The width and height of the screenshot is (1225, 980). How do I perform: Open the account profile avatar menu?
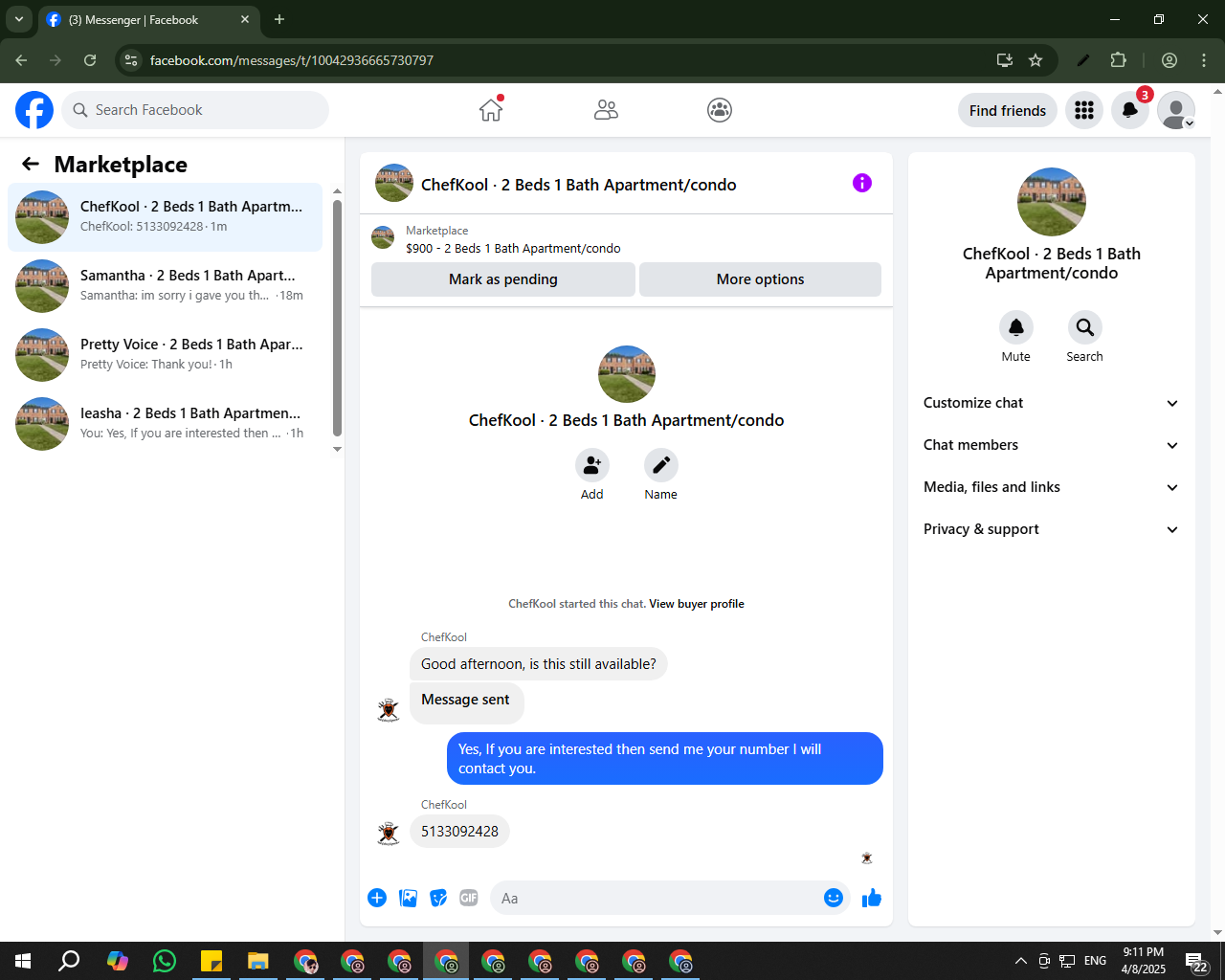[x=1176, y=110]
